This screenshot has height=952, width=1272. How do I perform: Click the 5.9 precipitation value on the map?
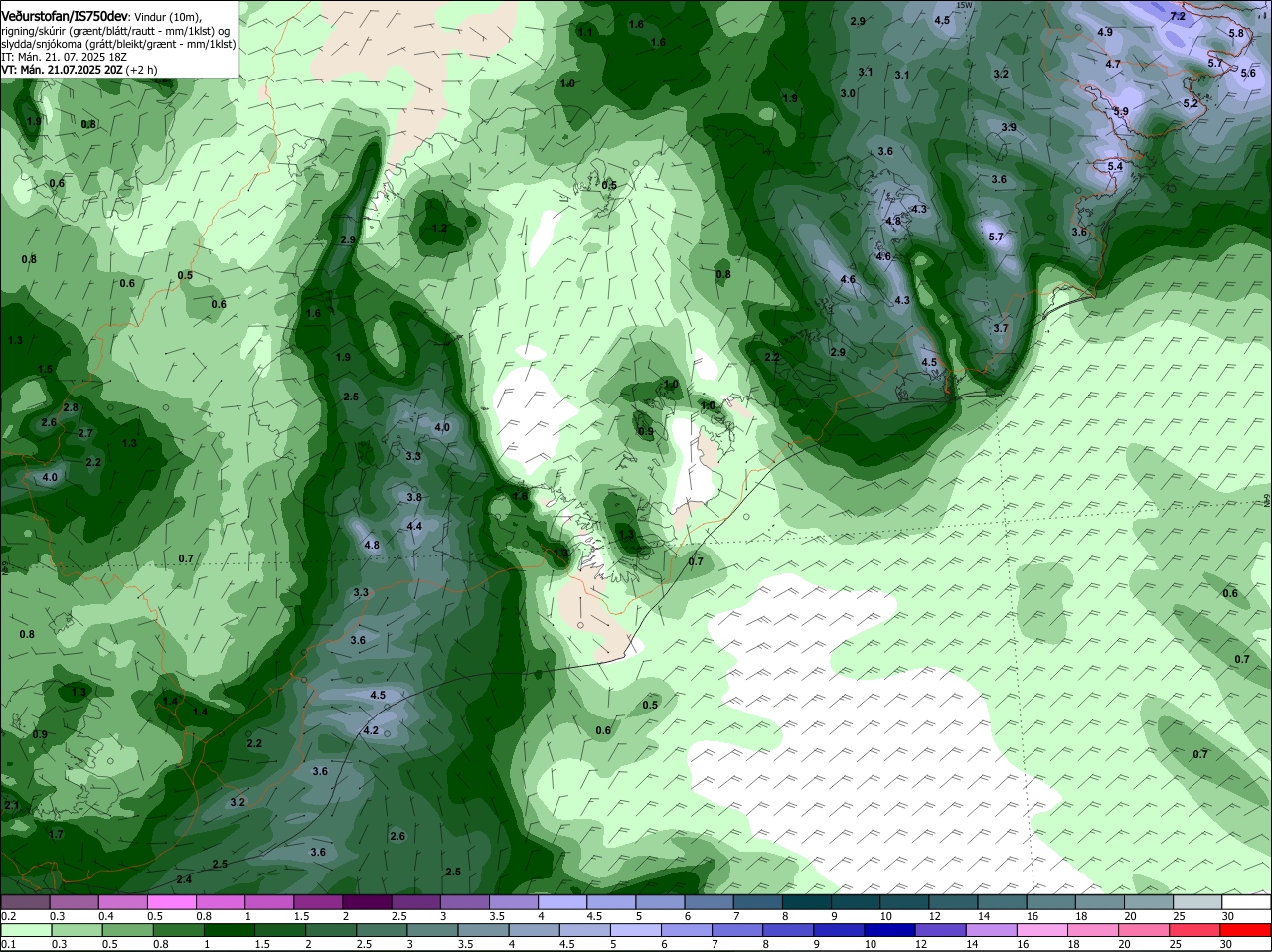click(1121, 111)
